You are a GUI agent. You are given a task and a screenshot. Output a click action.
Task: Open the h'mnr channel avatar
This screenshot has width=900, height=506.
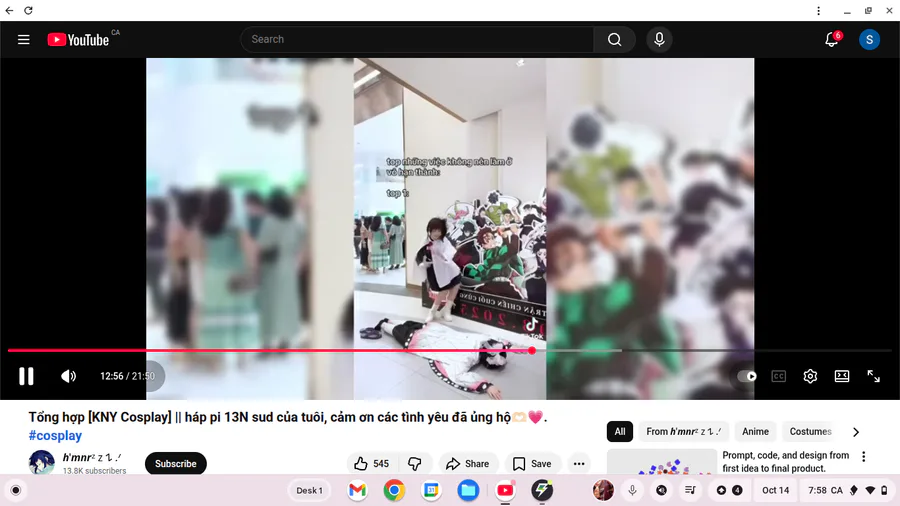(x=42, y=462)
